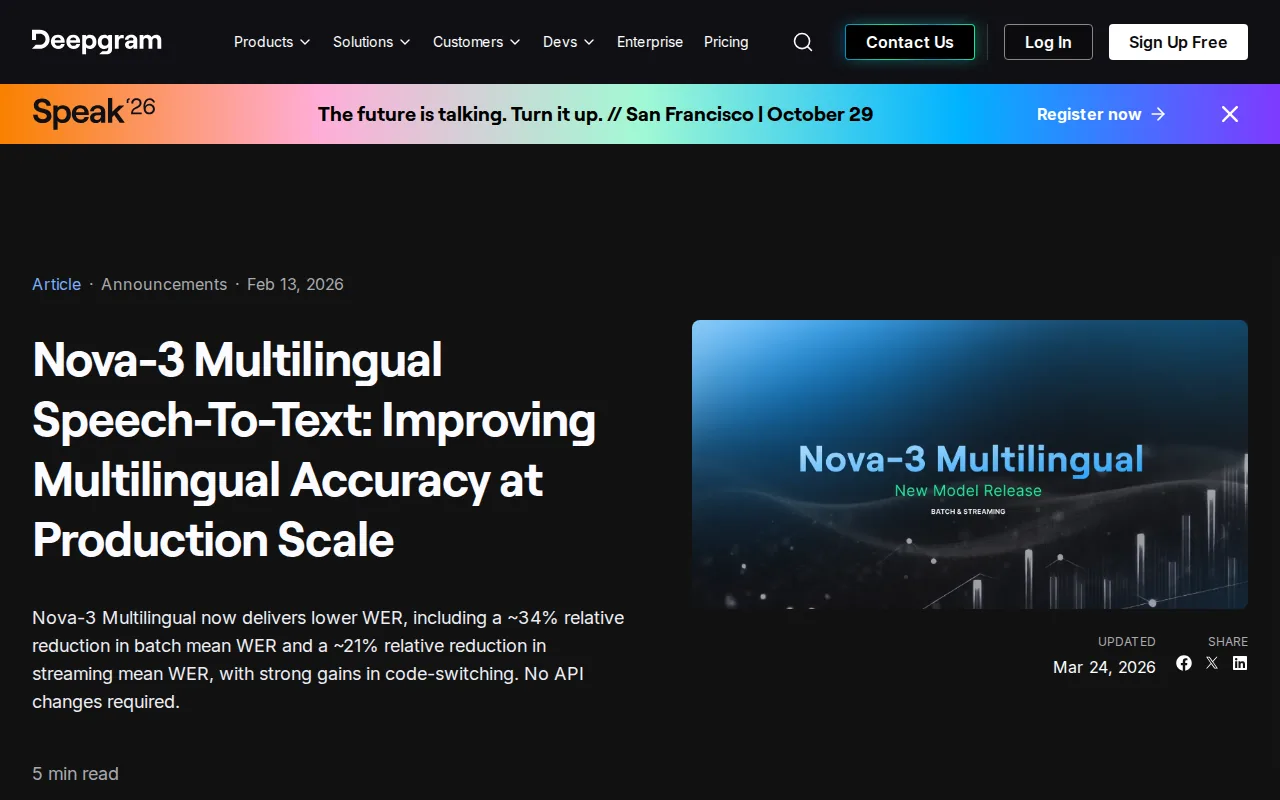Expand the Solutions dropdown
Image resolution: width=1280 pixels, height=800 pixels.
pyautogui.click(x=372, y=42)
